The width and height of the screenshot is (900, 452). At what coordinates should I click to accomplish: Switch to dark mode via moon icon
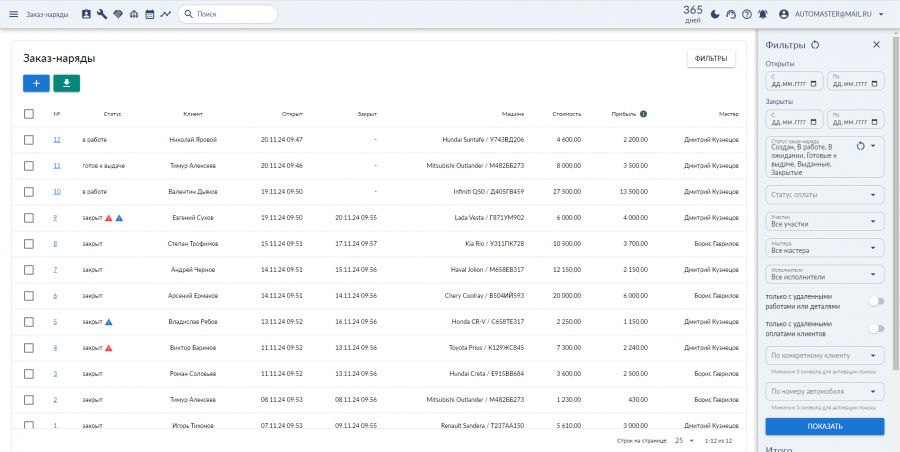point(715,15)
